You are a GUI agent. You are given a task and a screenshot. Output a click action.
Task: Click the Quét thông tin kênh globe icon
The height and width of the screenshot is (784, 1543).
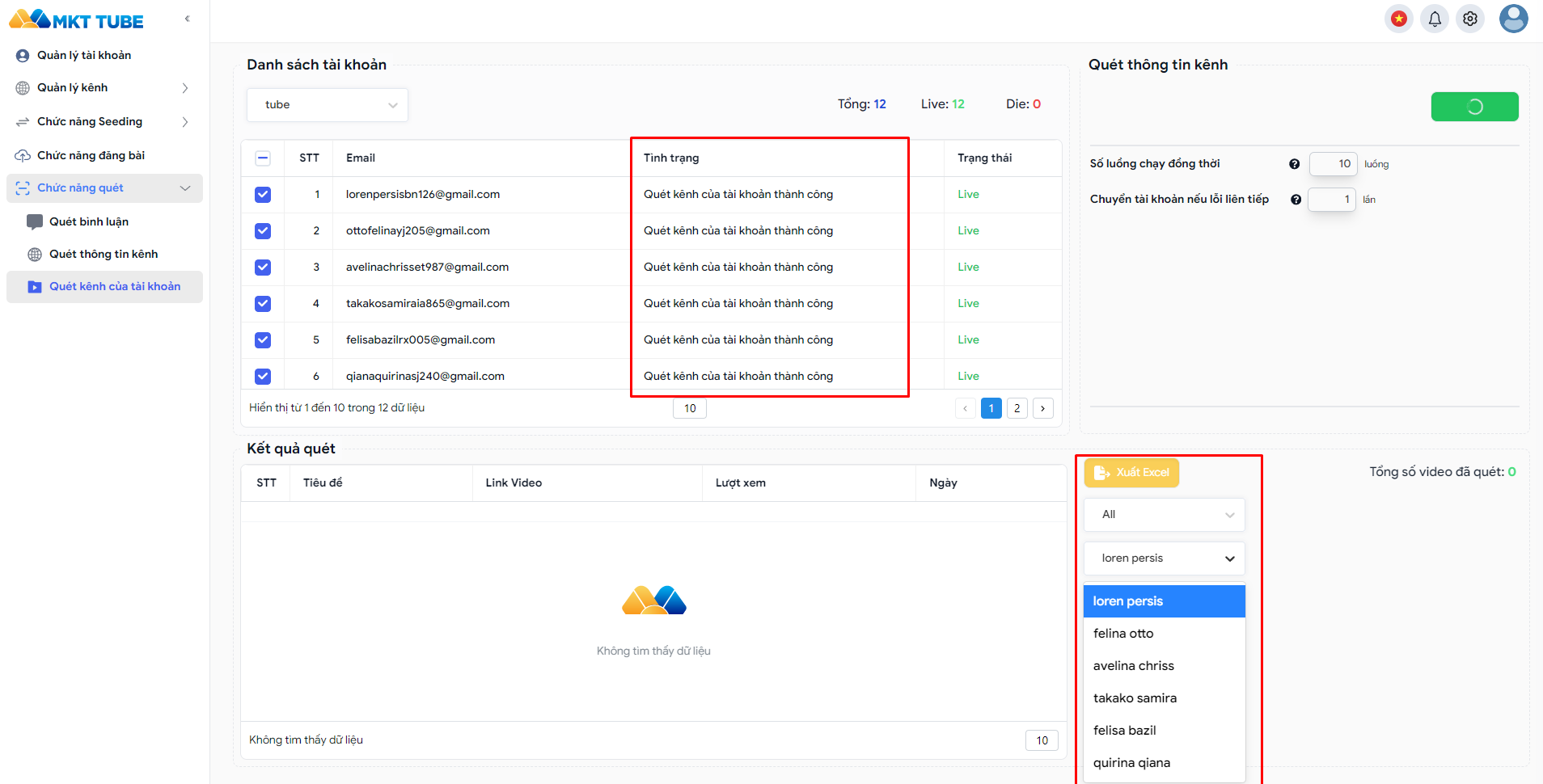(35, 255)
